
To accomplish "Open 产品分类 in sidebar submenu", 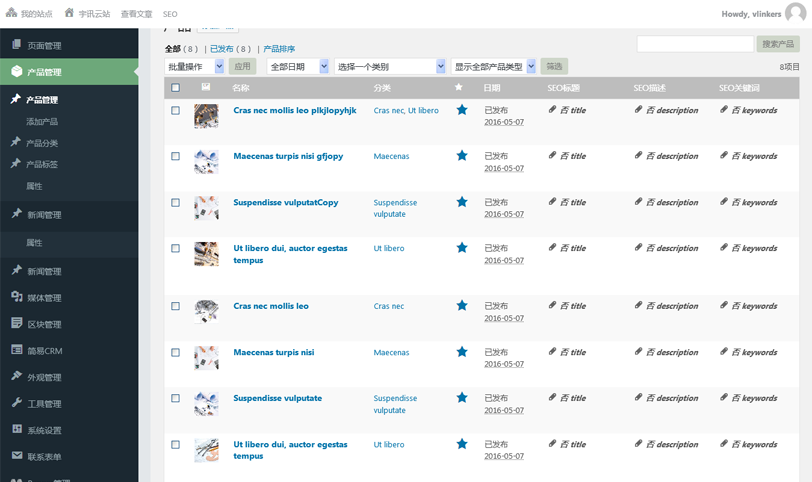I will [x=42, y=143].
